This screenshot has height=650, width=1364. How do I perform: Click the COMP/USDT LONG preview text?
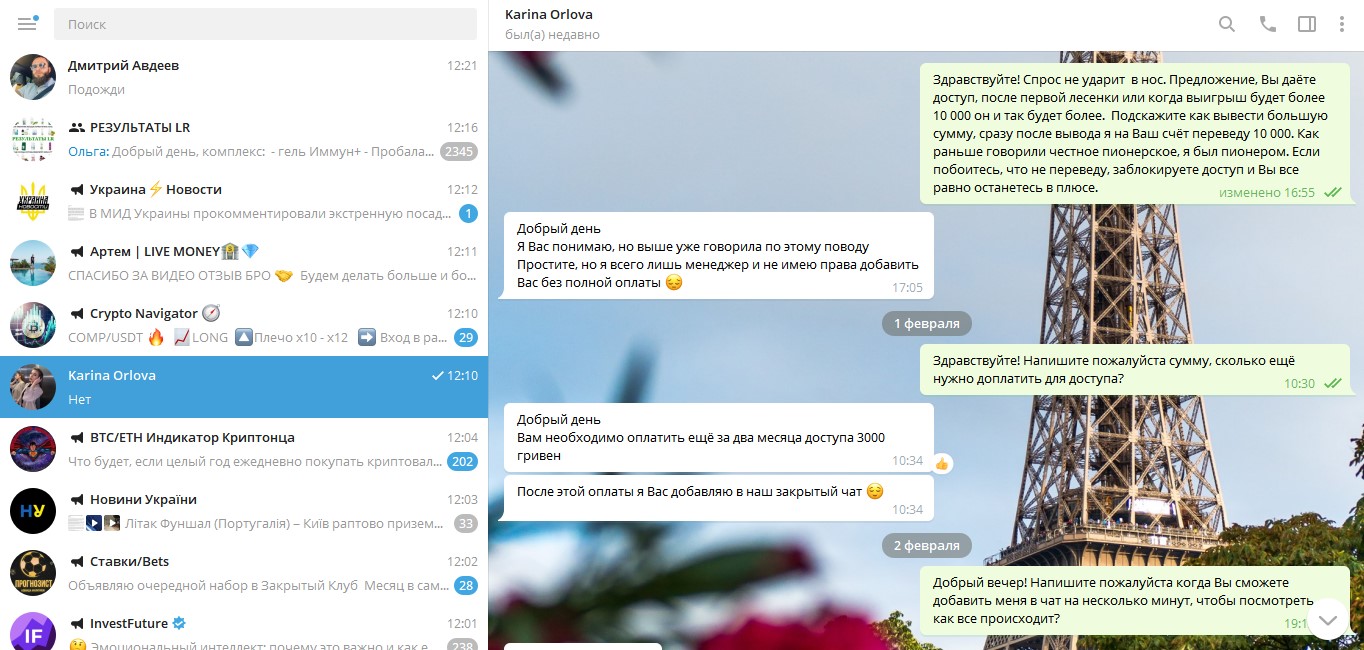coord(258,337)
